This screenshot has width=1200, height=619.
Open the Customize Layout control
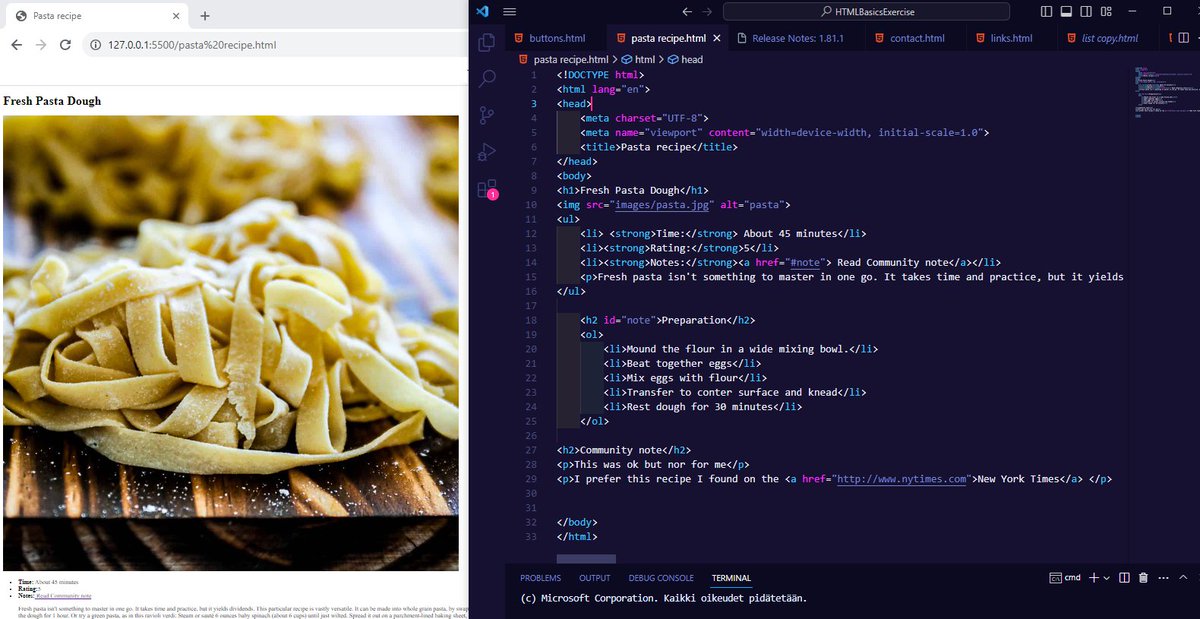tap(1106, 12)
